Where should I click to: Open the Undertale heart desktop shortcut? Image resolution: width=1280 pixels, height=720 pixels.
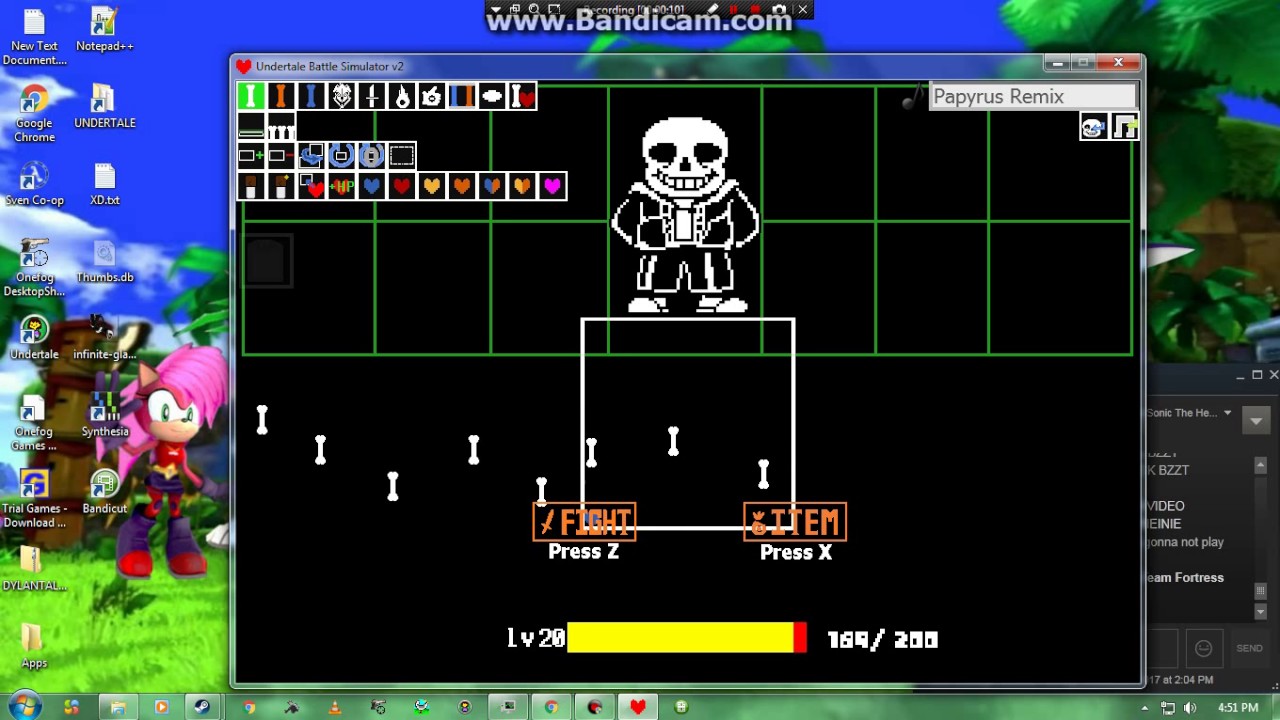click(x=34, y=338)
